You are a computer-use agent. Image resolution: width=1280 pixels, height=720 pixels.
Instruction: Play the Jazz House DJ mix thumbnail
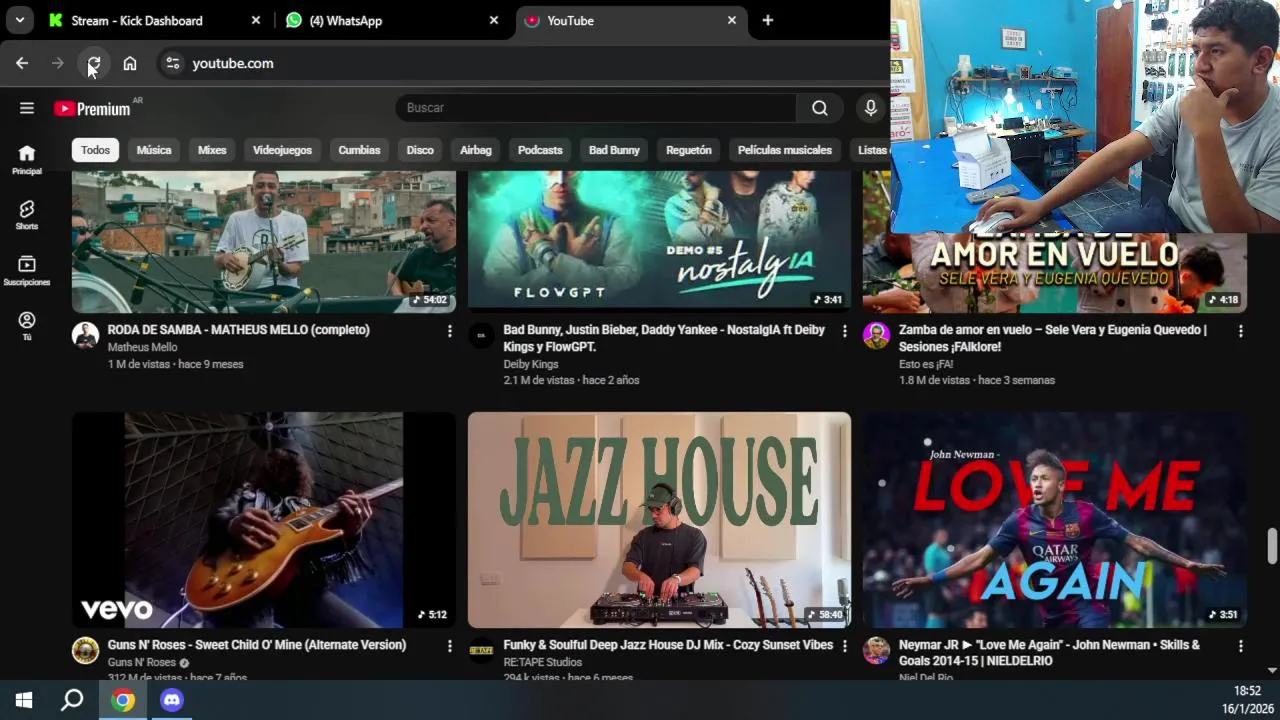pos(659,520)
